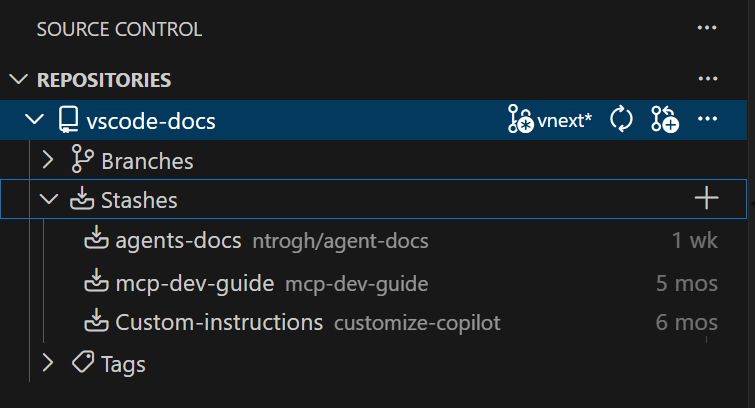Expand the Branches tree node
Viewport: 755px width, 408px height.
pyautogui.click(x=48, y=160)
